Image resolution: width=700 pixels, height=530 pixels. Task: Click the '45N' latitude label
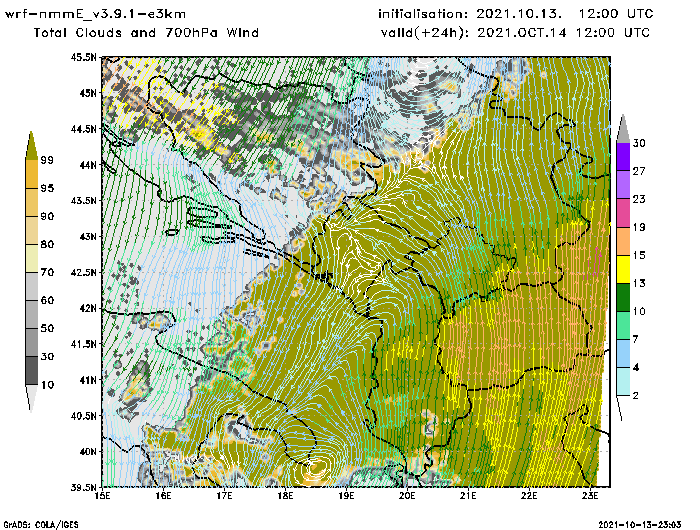88,93
